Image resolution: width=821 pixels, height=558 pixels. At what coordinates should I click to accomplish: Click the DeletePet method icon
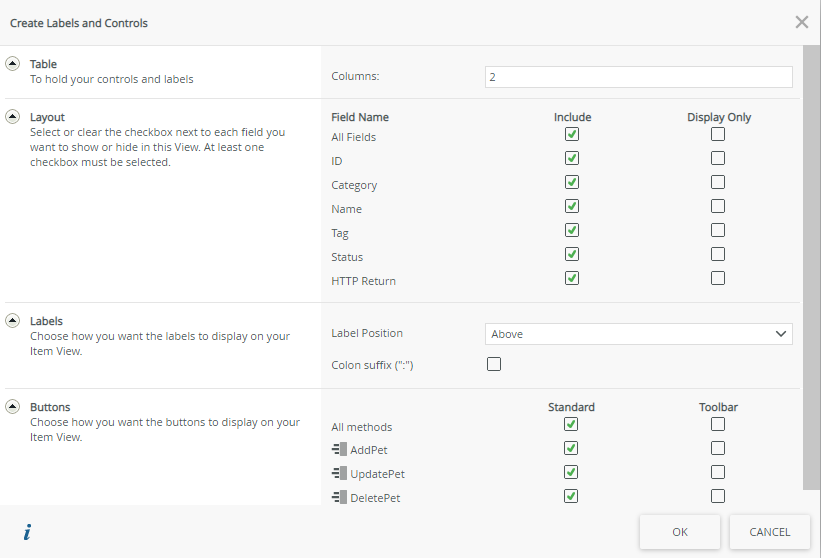pyautogui.click(x=339, y=498)
